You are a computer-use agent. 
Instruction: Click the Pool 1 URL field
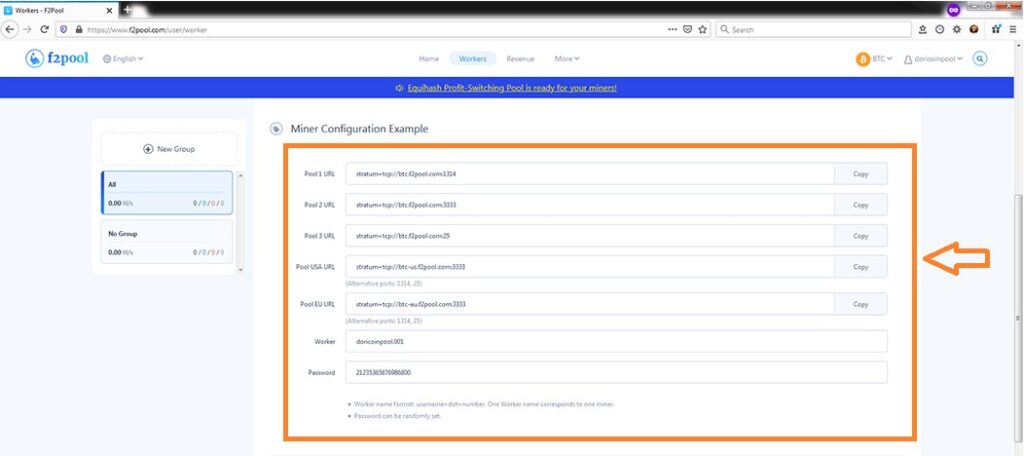(x=590, y=174)
